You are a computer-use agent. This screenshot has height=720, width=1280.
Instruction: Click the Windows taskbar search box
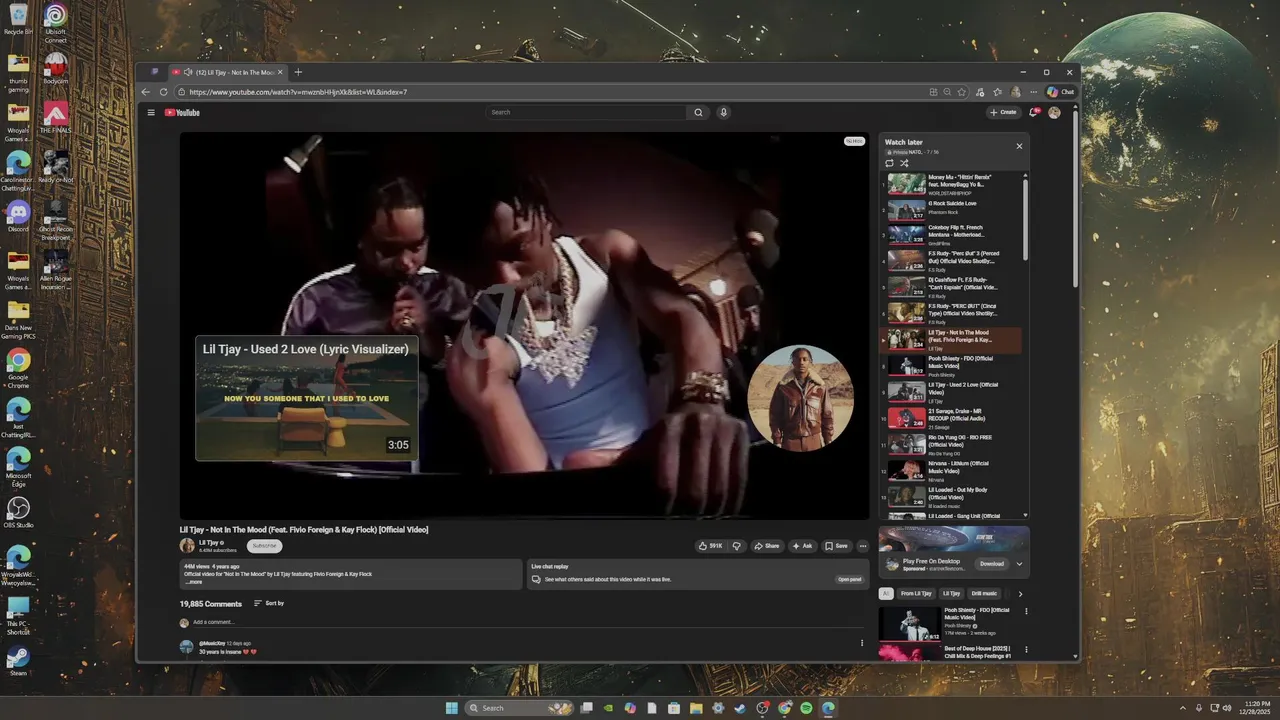pos(520,708)
